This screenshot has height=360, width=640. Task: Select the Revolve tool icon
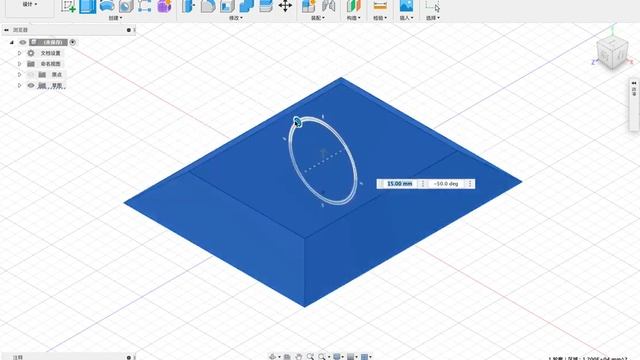point(107,6)
